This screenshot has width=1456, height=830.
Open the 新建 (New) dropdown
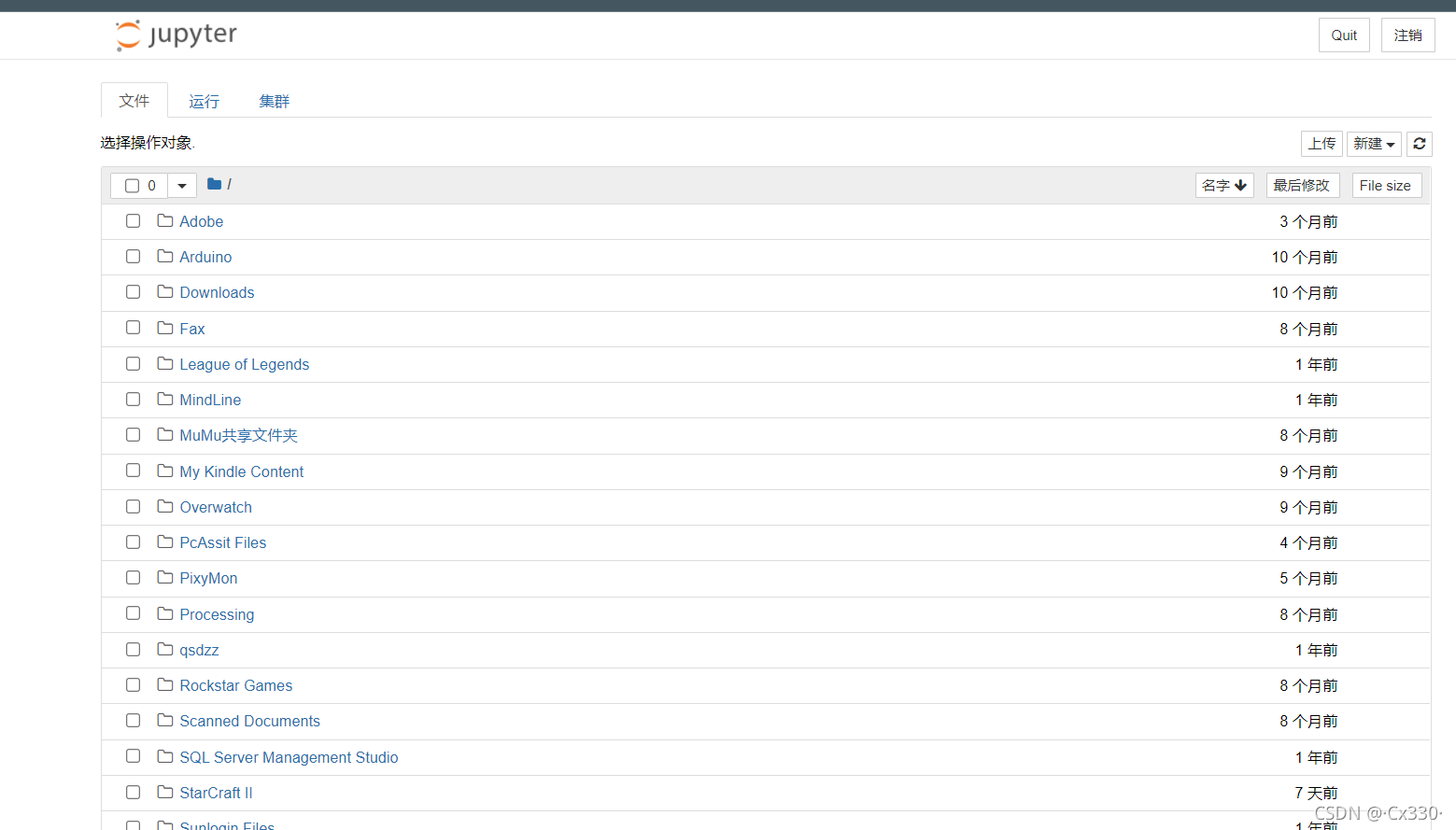(1374, 144)
